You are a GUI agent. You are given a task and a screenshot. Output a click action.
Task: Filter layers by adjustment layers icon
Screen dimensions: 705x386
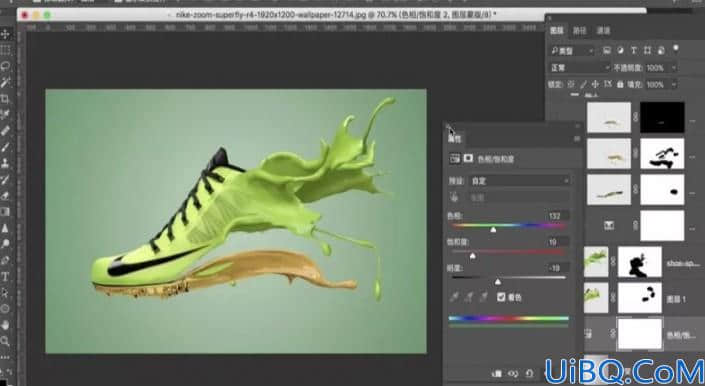(620, 50)
